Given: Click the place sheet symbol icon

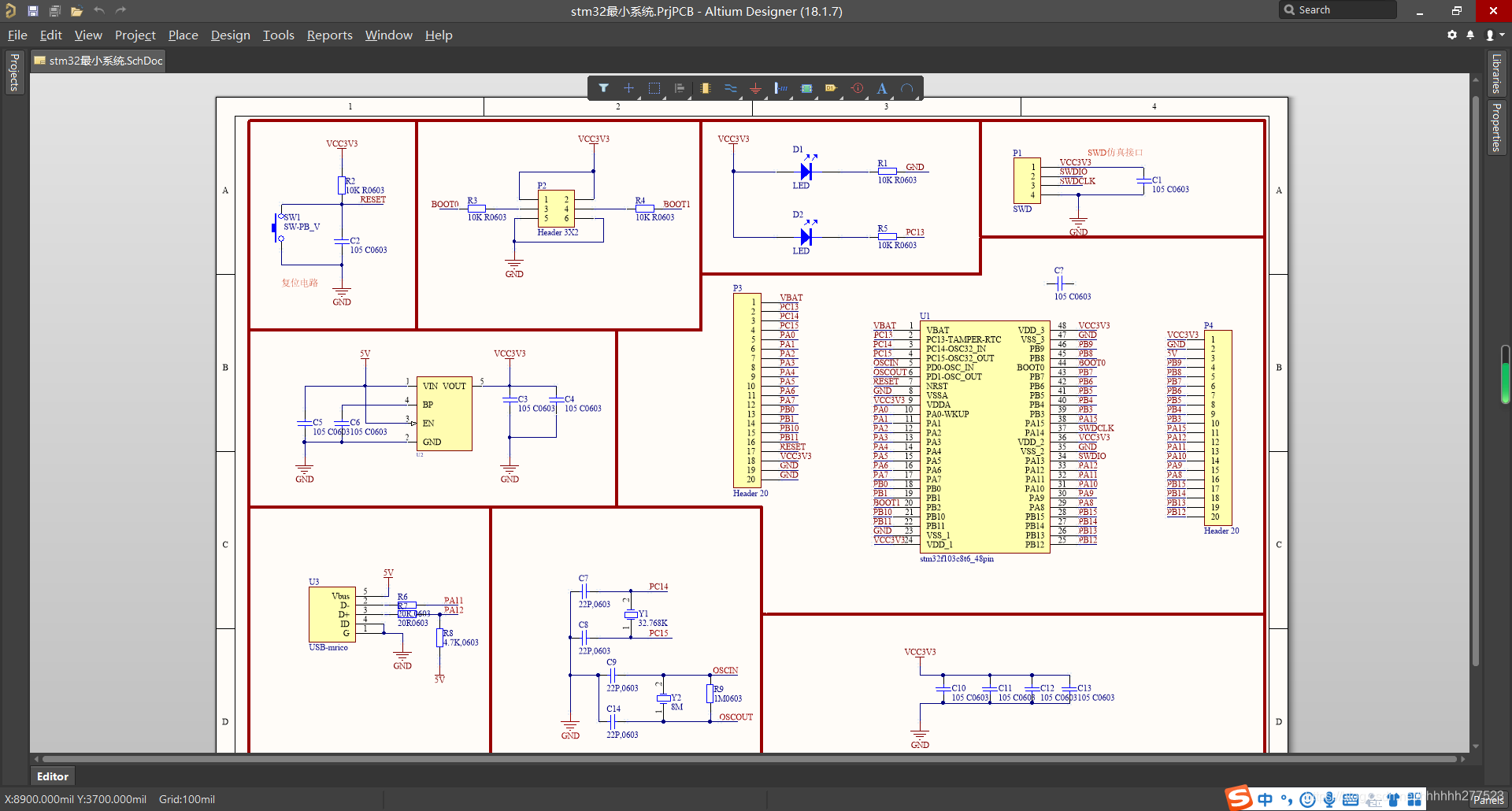Looking at the screenshot, I should click(806, 88).
